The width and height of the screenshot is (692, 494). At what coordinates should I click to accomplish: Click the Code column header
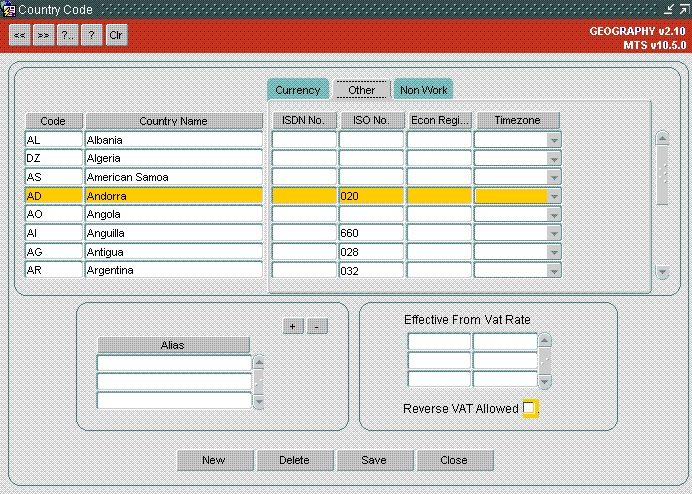pos(54,121)
